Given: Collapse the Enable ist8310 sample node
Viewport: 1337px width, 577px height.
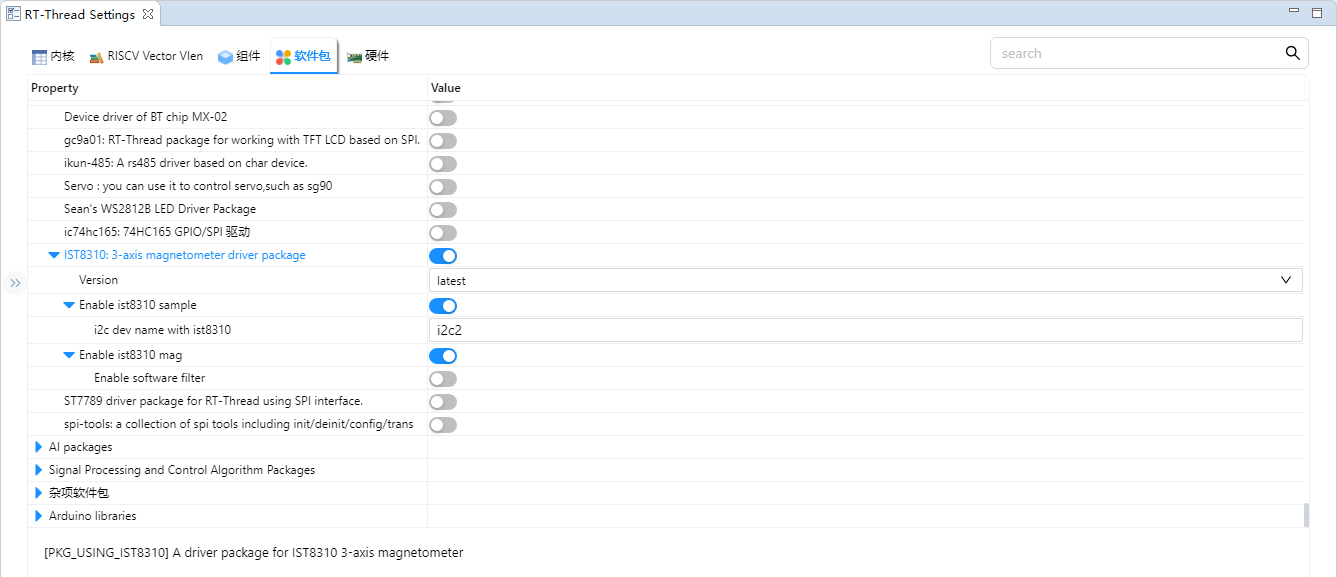Looking at the screenshot, I should click(x=69, y=305).
